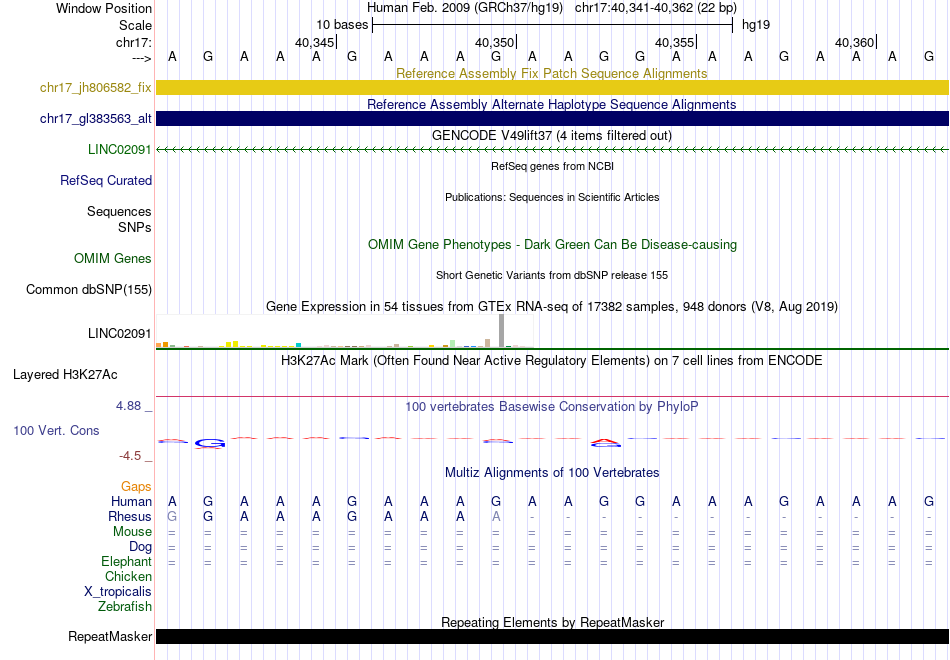This screenshot has height=660, width=950.
Task: Click the PhyloP conservation graph
Action: coord(553,441)
